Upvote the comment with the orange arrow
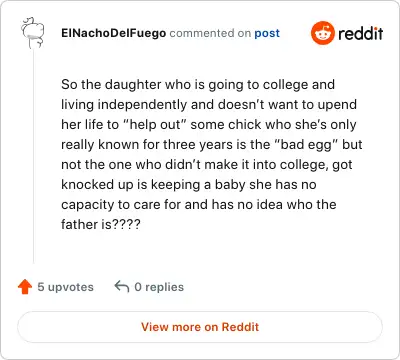Screen dimensions: 400x360 coord(25,287)
